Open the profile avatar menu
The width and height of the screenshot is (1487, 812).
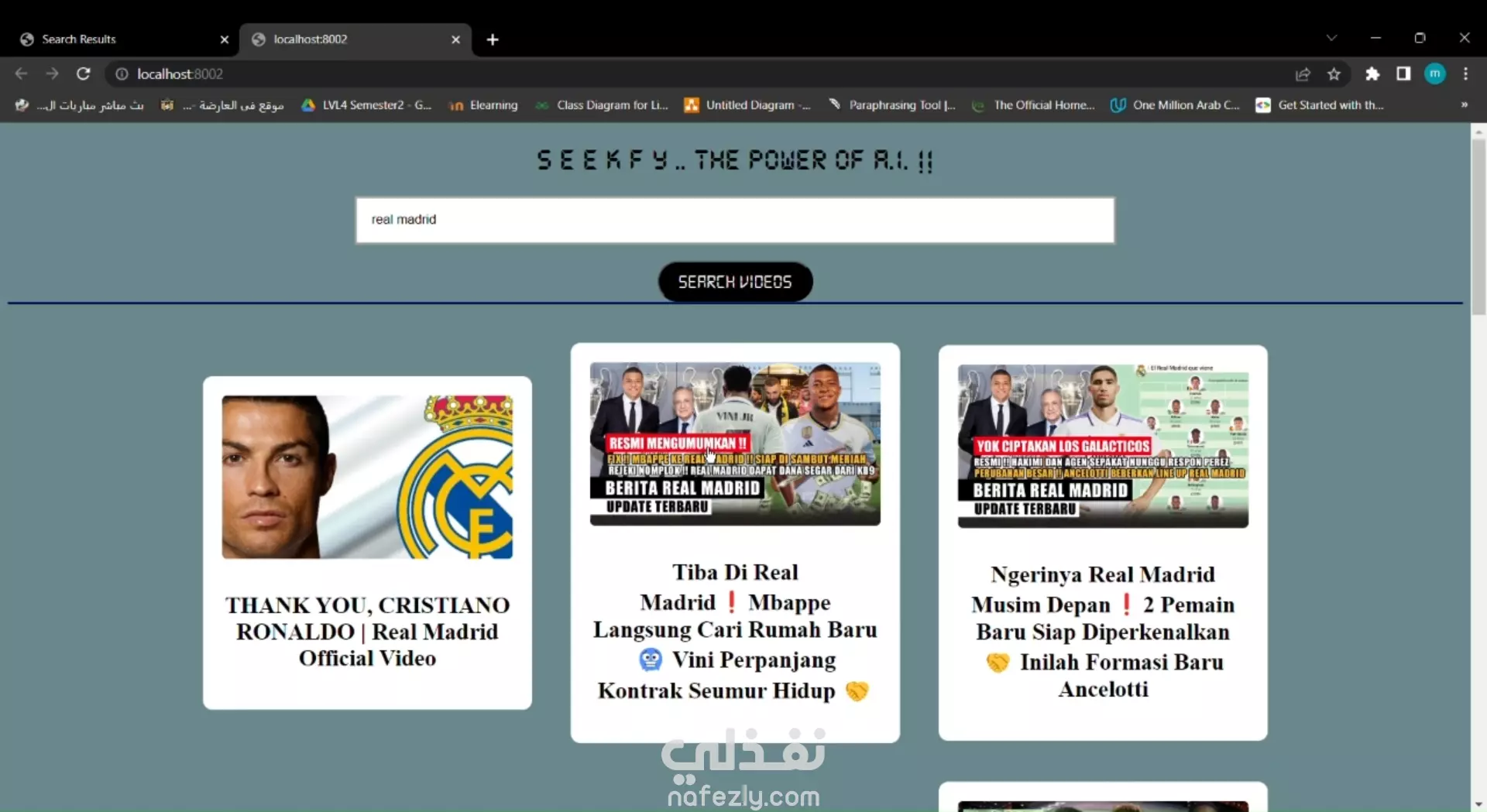[1435, 74]
